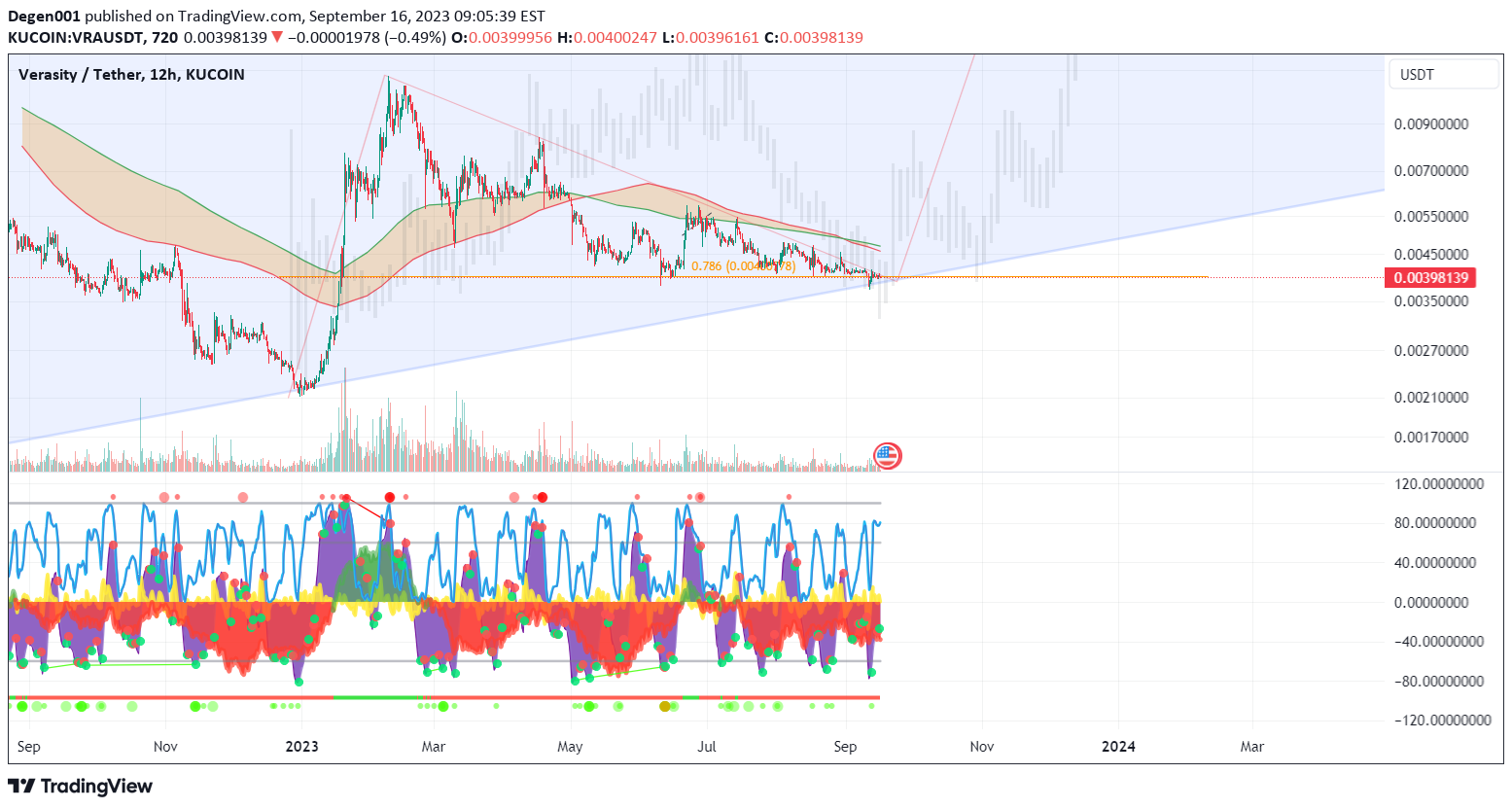The height and width of the screenshot is (809, 1512).
Task: Open the USDT currency selector
Action: (x=1444, y=75)
